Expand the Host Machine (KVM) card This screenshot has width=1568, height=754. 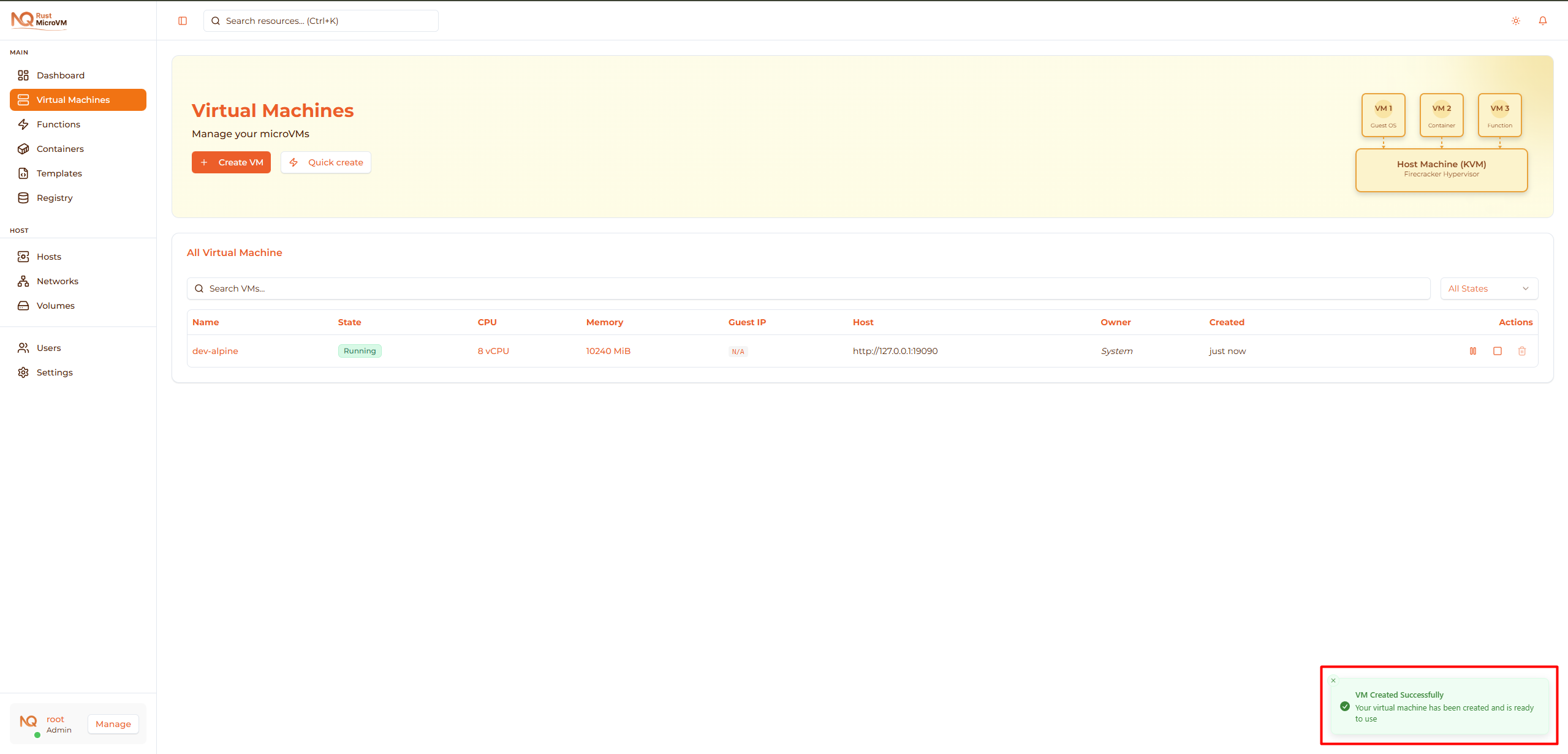[x=1441, y=170]
